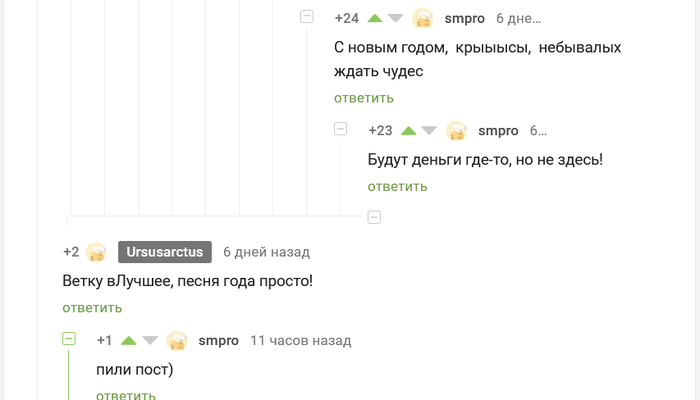This screenshot has width=700, height=400.
Task: Open smpro avatar on +23 comment
Action: pos(456,130)
